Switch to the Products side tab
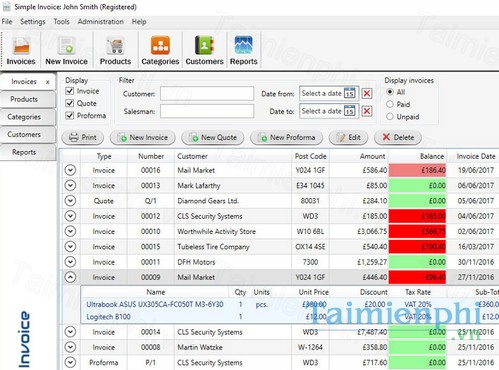The image size is (499, 370). [28, 99]
